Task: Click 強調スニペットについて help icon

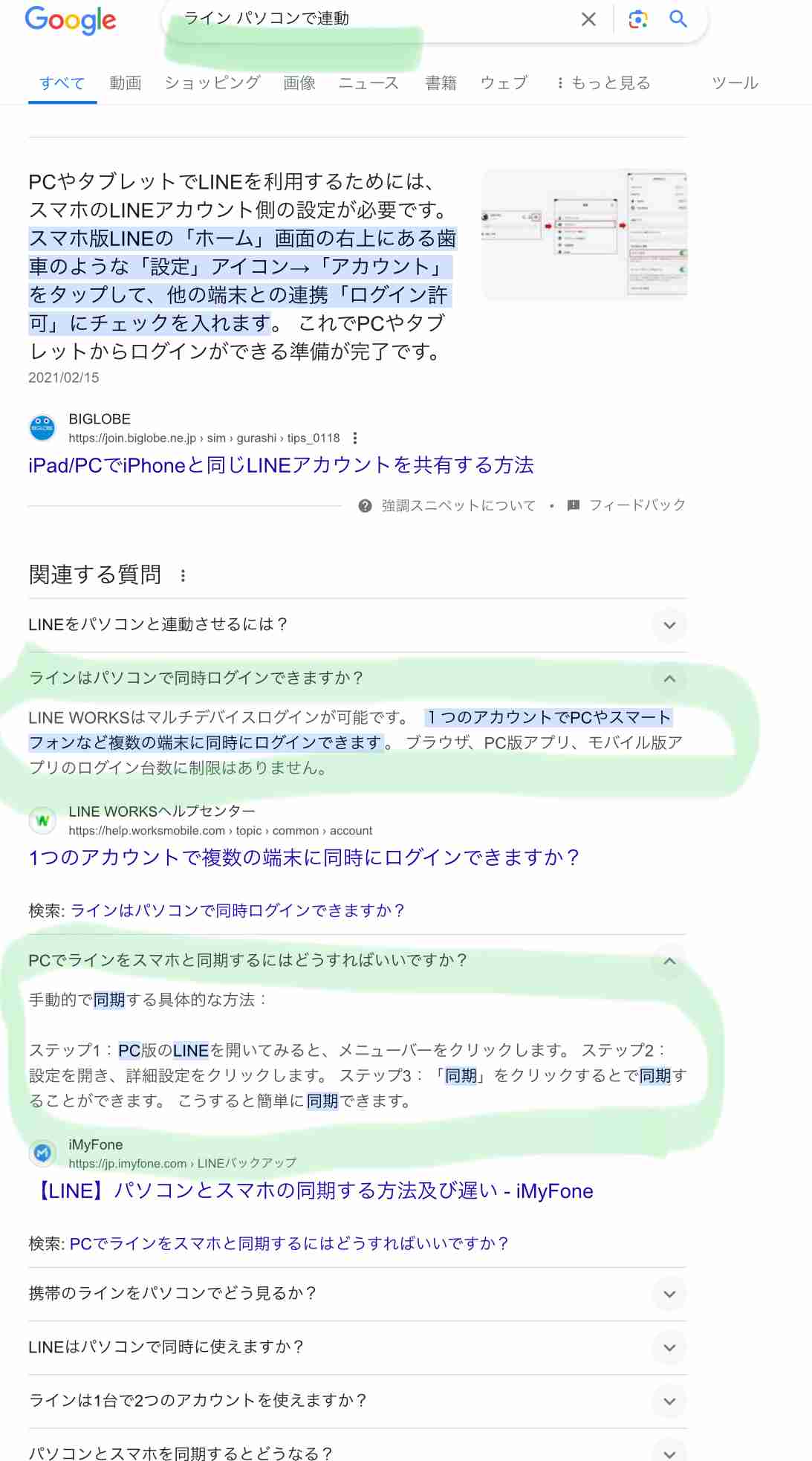Action: point(365,506)
